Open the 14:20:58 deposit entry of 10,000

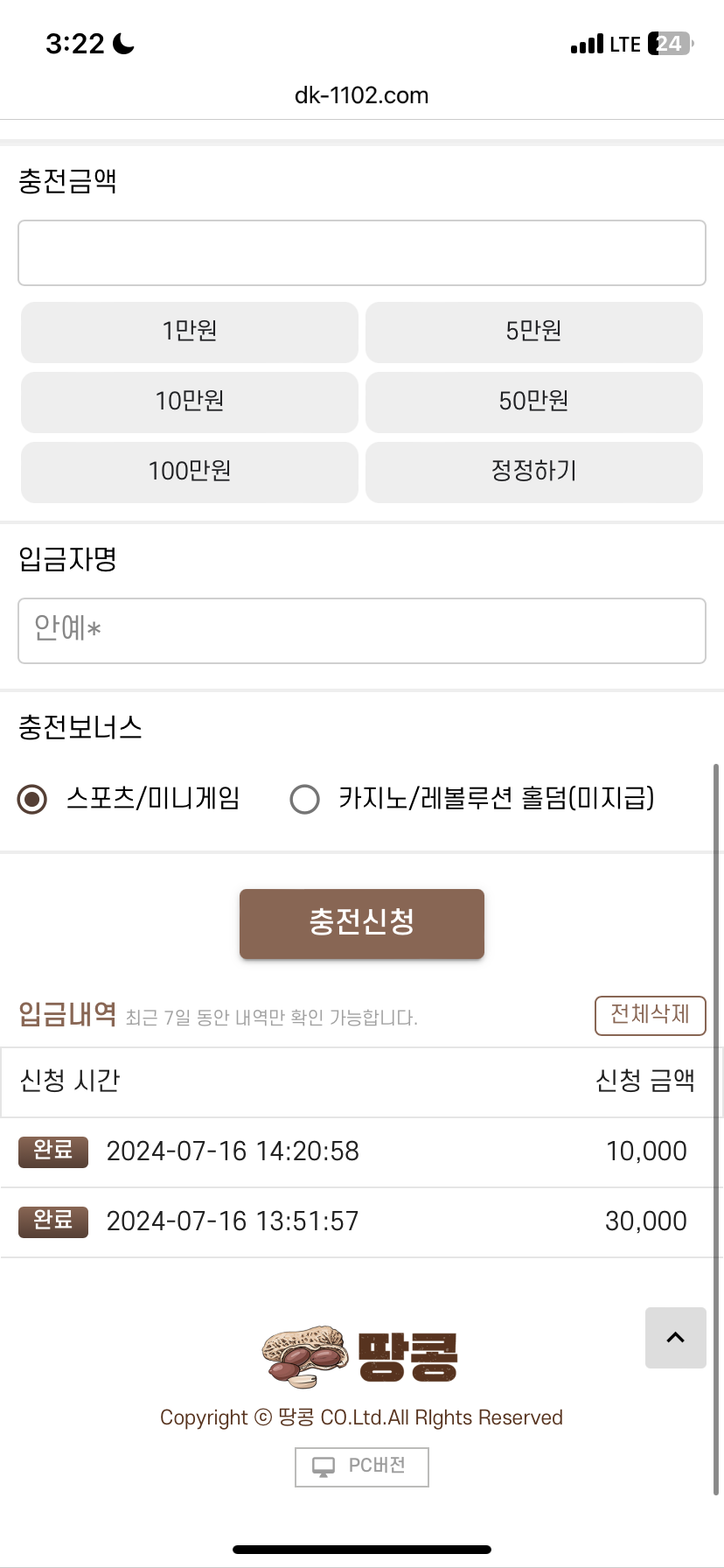point(362,1151)
